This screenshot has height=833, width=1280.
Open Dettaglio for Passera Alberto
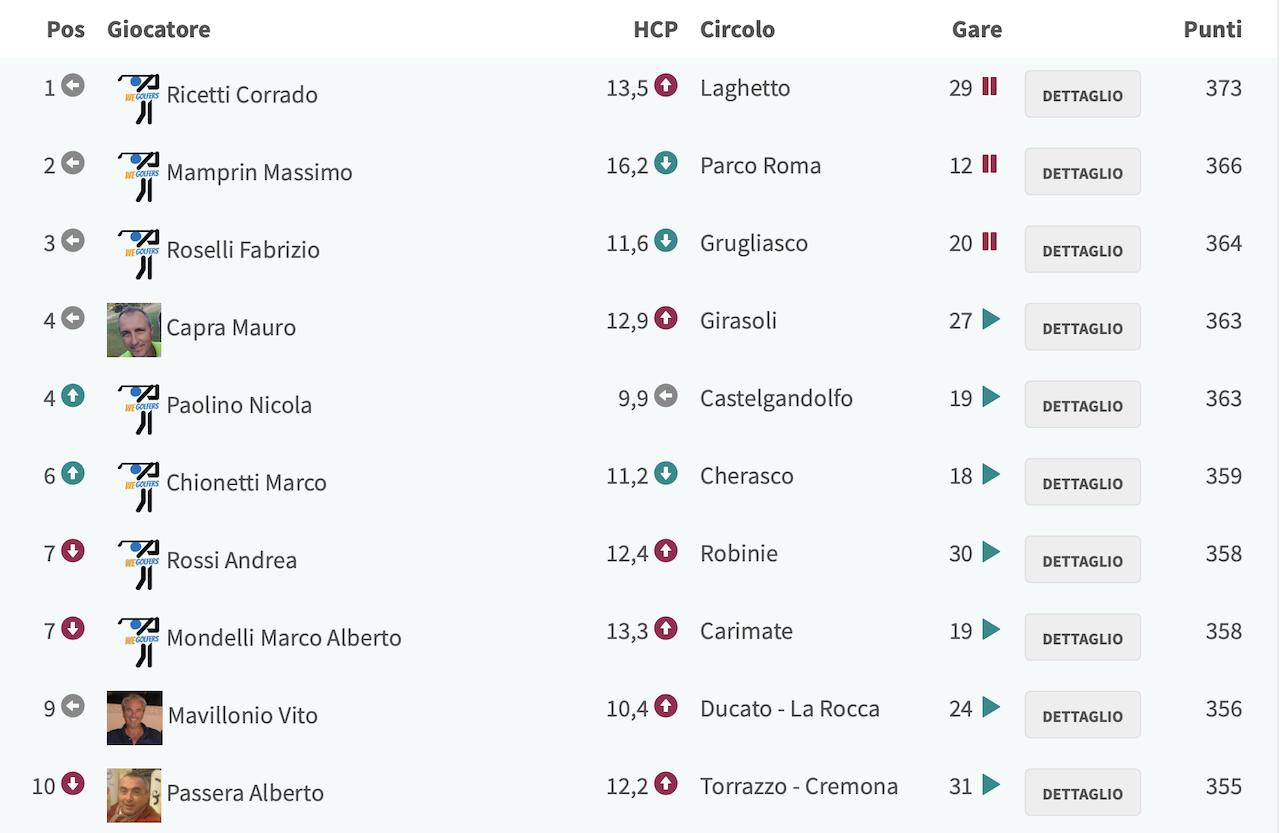pos(1083,792)
